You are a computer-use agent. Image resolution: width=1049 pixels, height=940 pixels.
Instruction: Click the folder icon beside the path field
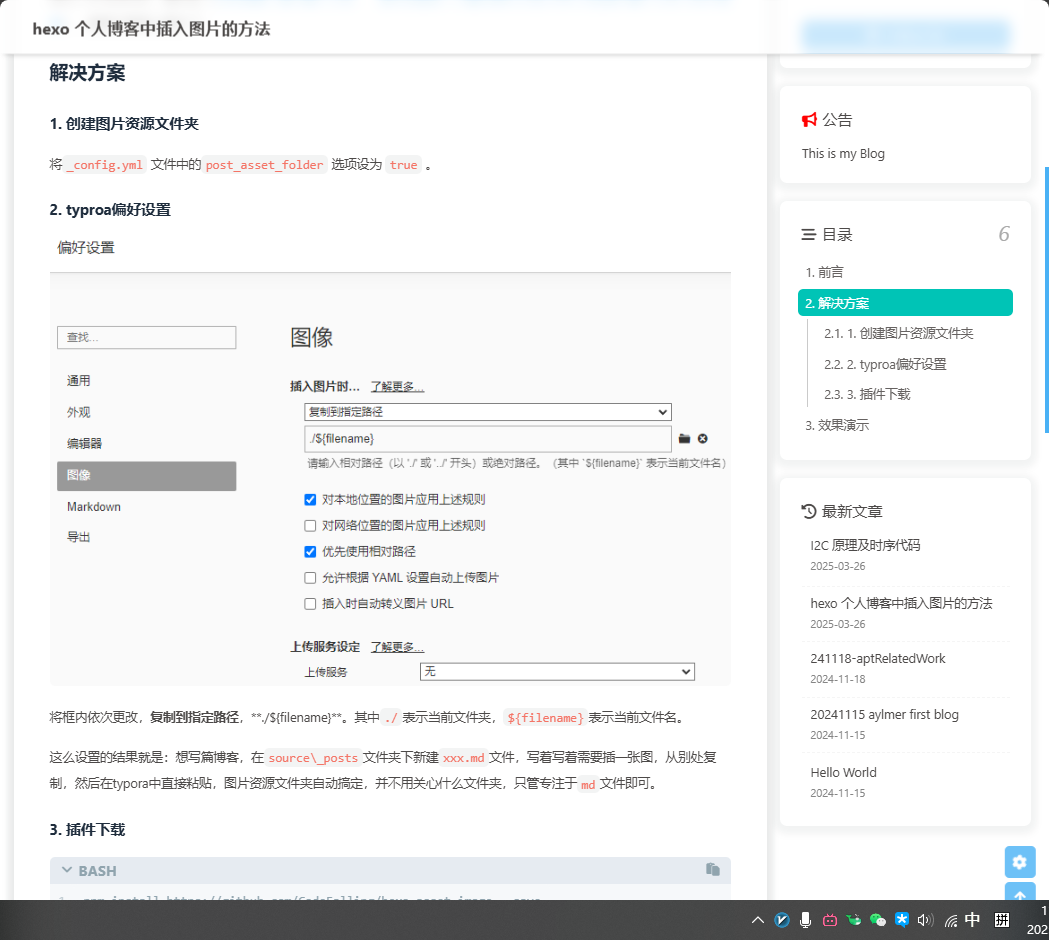684,439
